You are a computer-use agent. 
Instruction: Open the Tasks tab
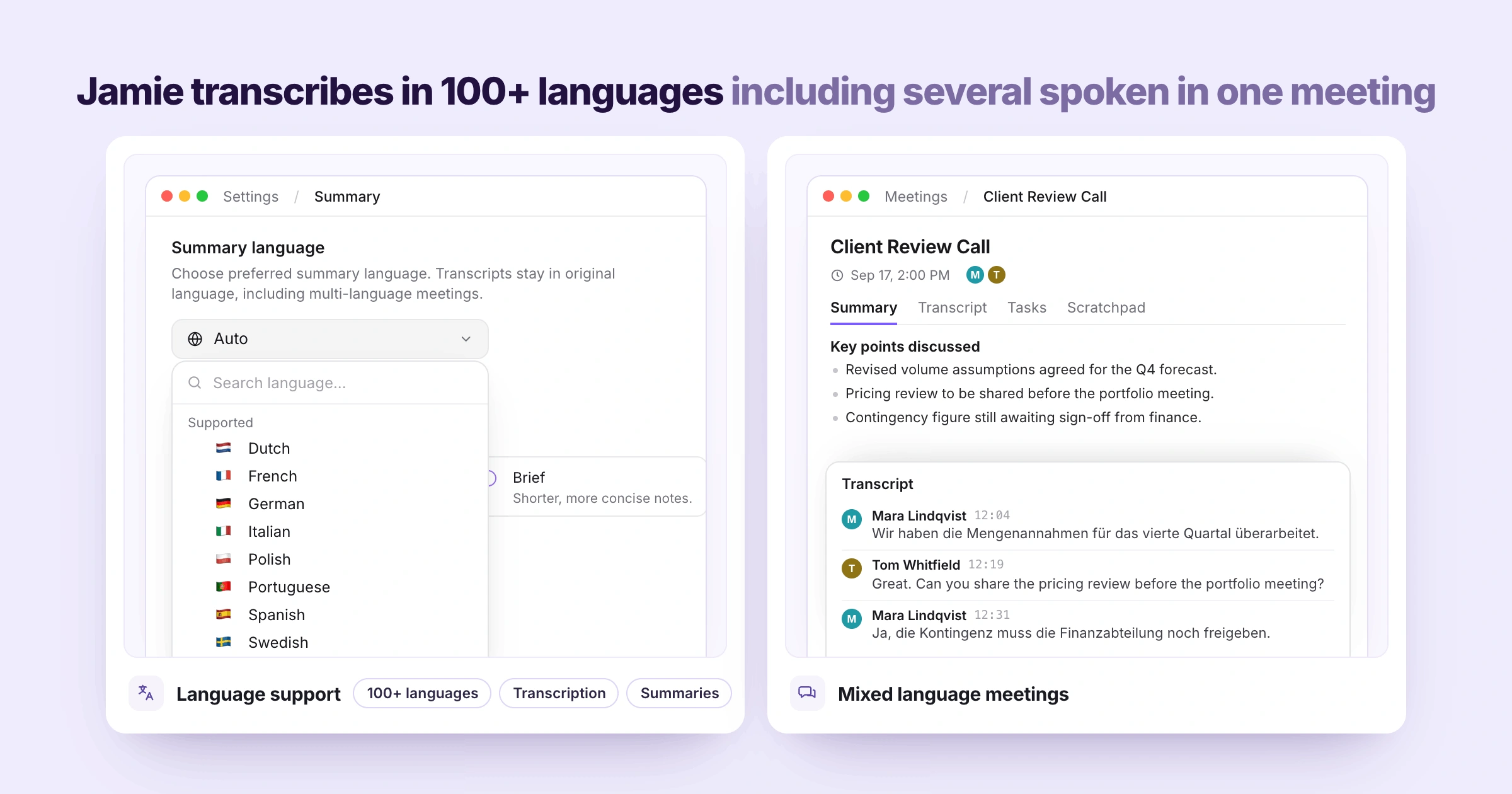click(1027, 308)
